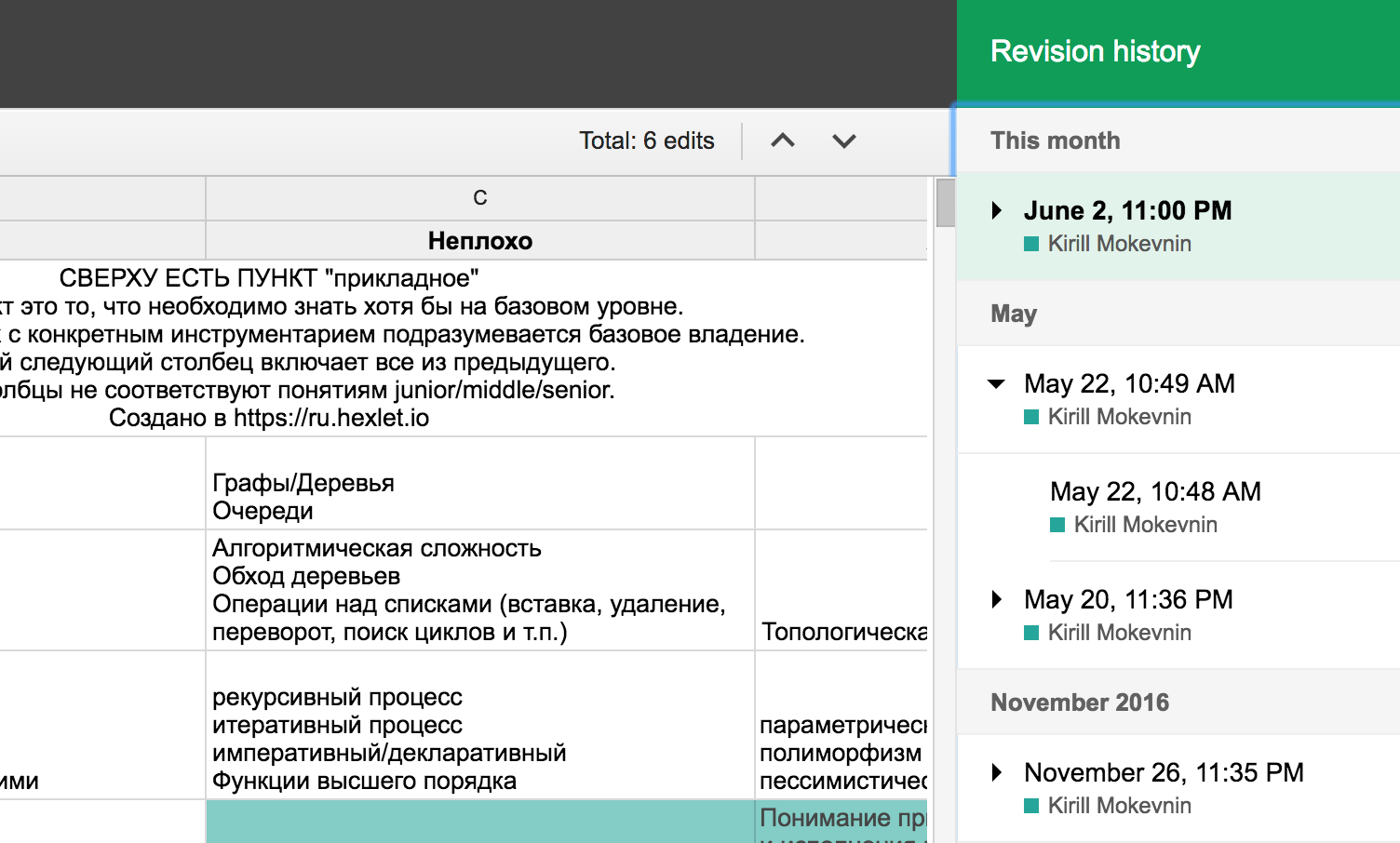Screen dimensions: 1400x843
Task: Click the next edit arrow
Action: click(x=843, y=140)
